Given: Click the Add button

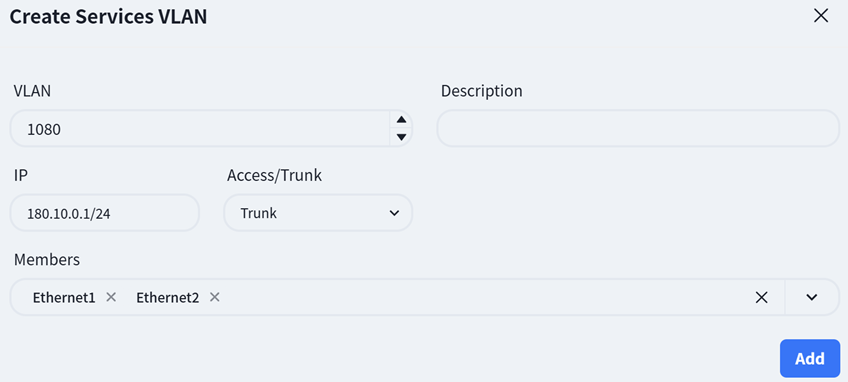Looking at the screenshot, I should point(810,358).
